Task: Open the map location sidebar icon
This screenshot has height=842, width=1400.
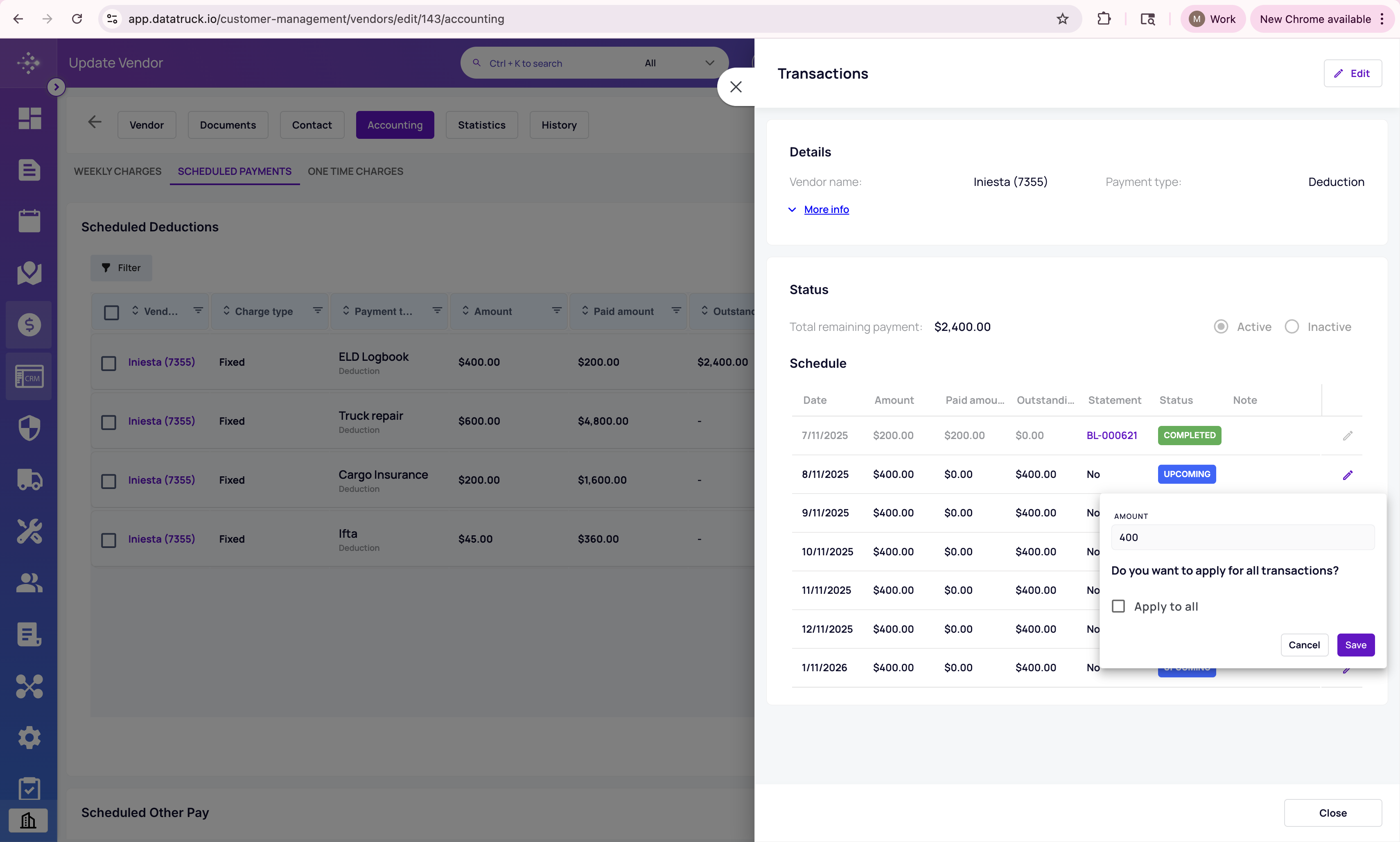Action: click(29, 272)
